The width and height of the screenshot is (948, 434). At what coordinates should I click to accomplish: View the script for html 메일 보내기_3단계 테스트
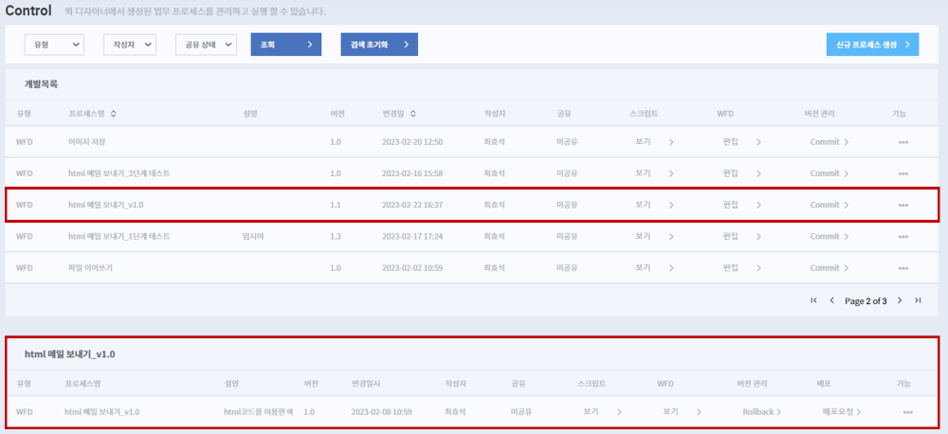pos(654,173)
